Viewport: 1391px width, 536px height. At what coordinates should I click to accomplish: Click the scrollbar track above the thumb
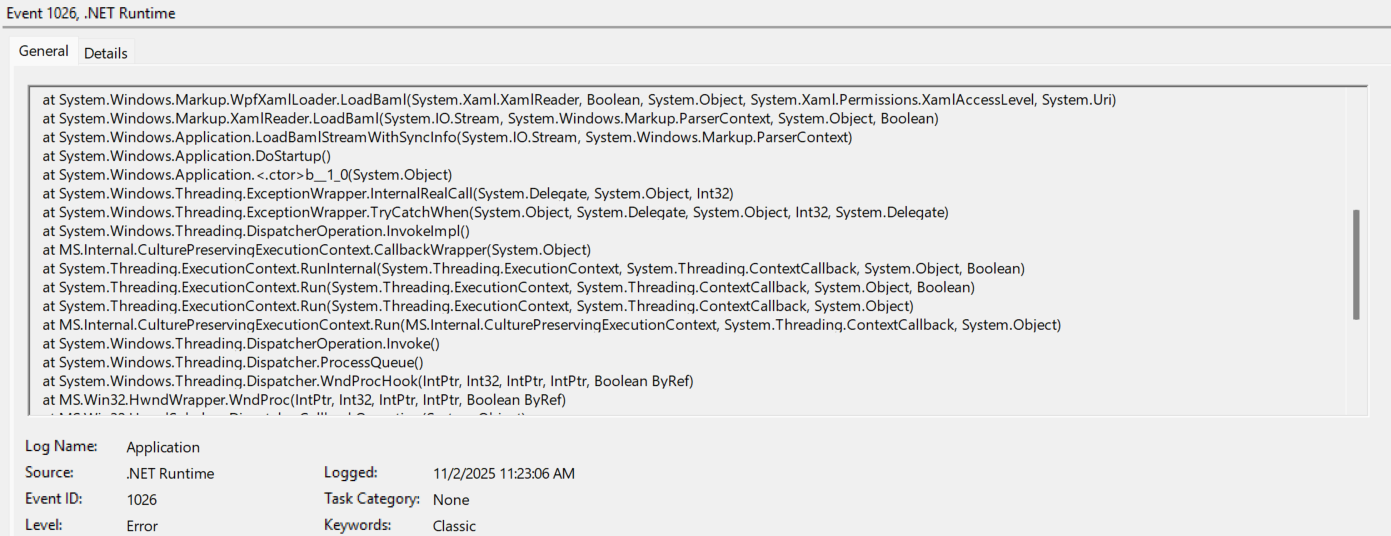coord(1356,150)
